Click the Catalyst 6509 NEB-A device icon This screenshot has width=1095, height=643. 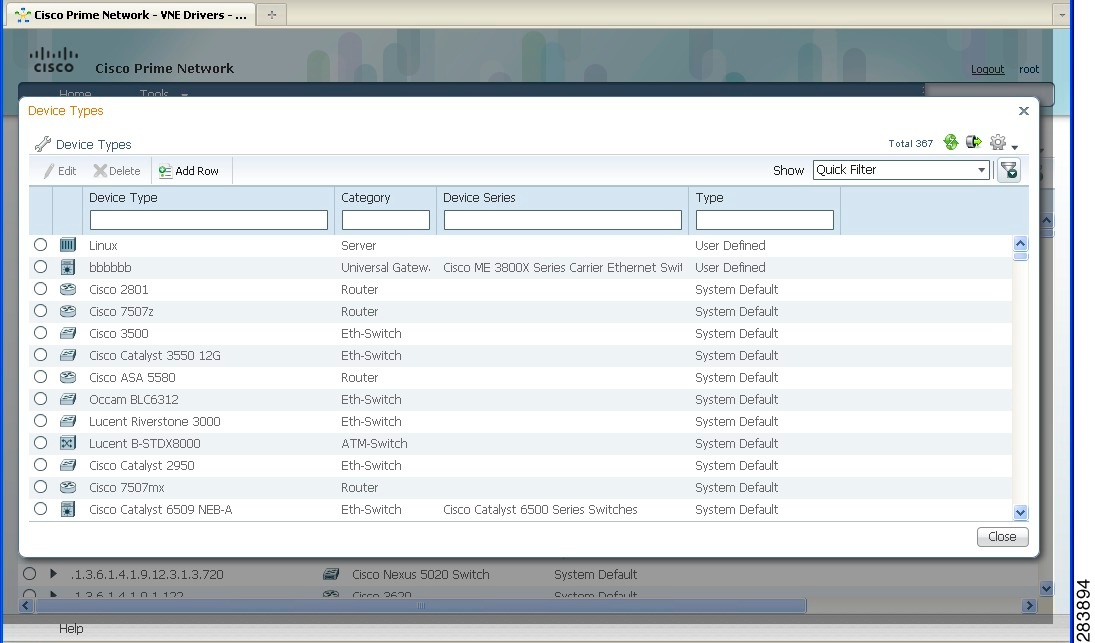coord(68,510)
